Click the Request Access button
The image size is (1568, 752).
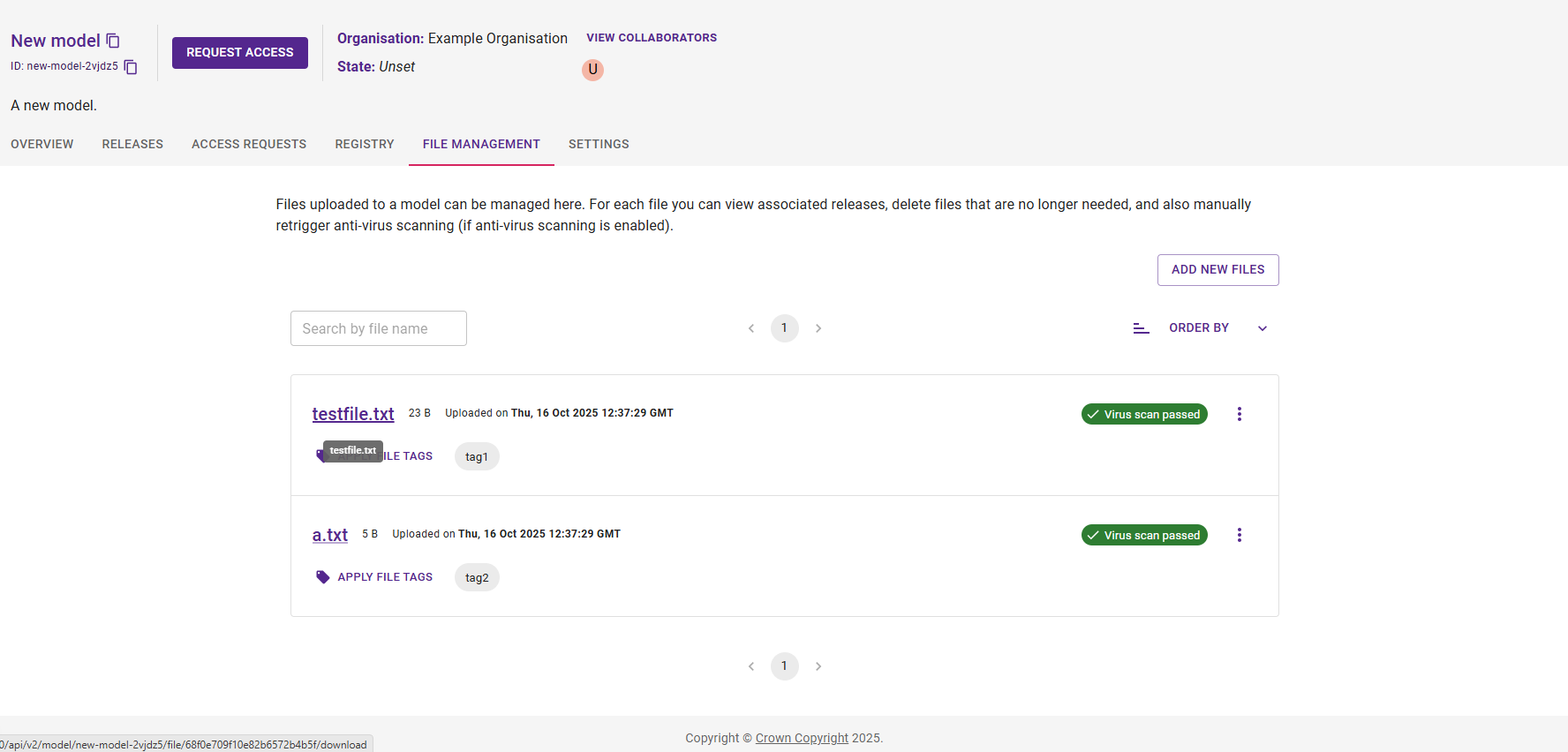(239, 53)
